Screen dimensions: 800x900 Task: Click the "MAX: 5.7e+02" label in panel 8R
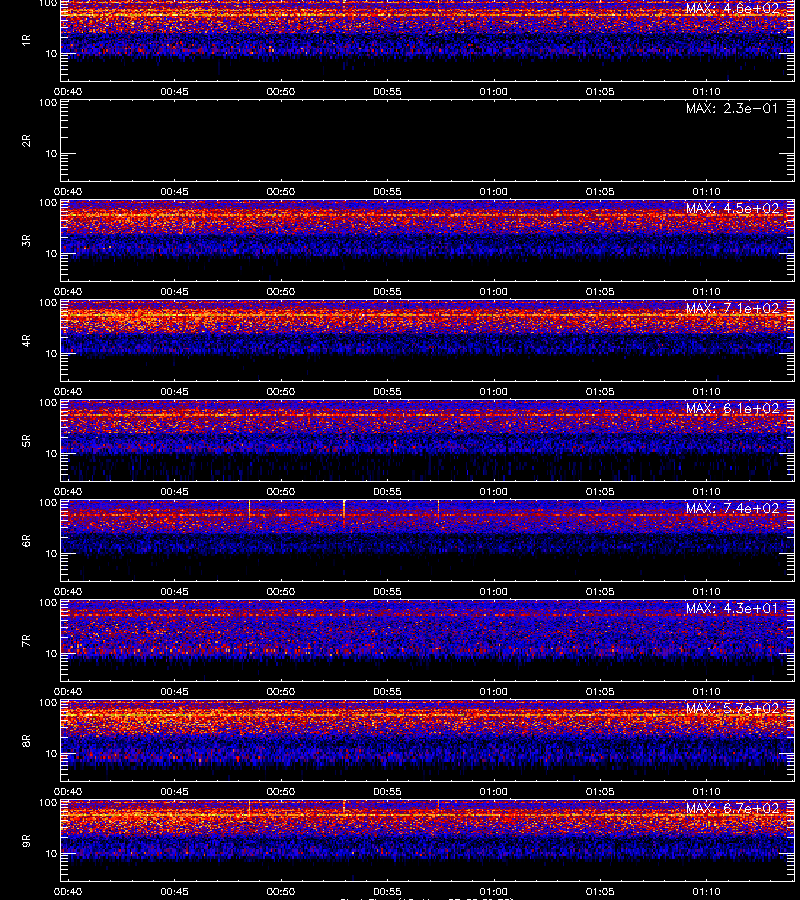pos(732,708)
